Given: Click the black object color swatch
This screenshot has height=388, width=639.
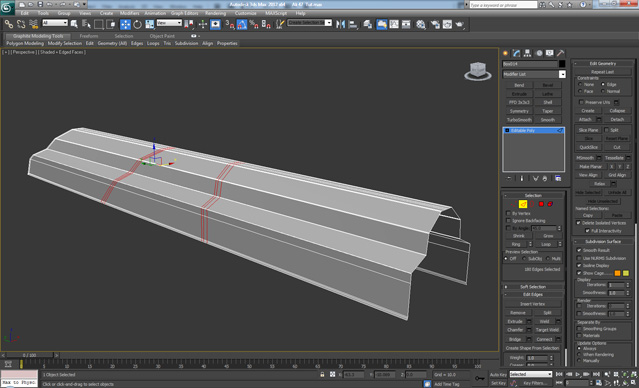Looking at the screenshot, I should pyautogui.click(x=562, y=64).
